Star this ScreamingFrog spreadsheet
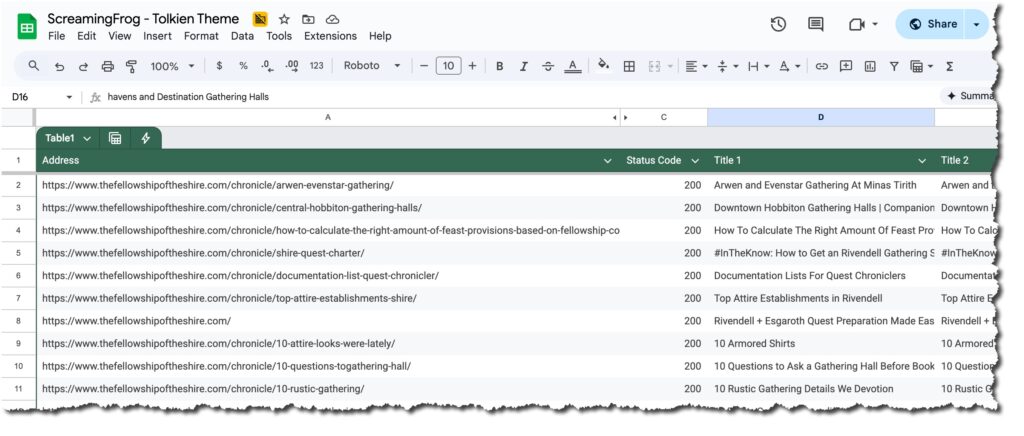 point(284,19)
